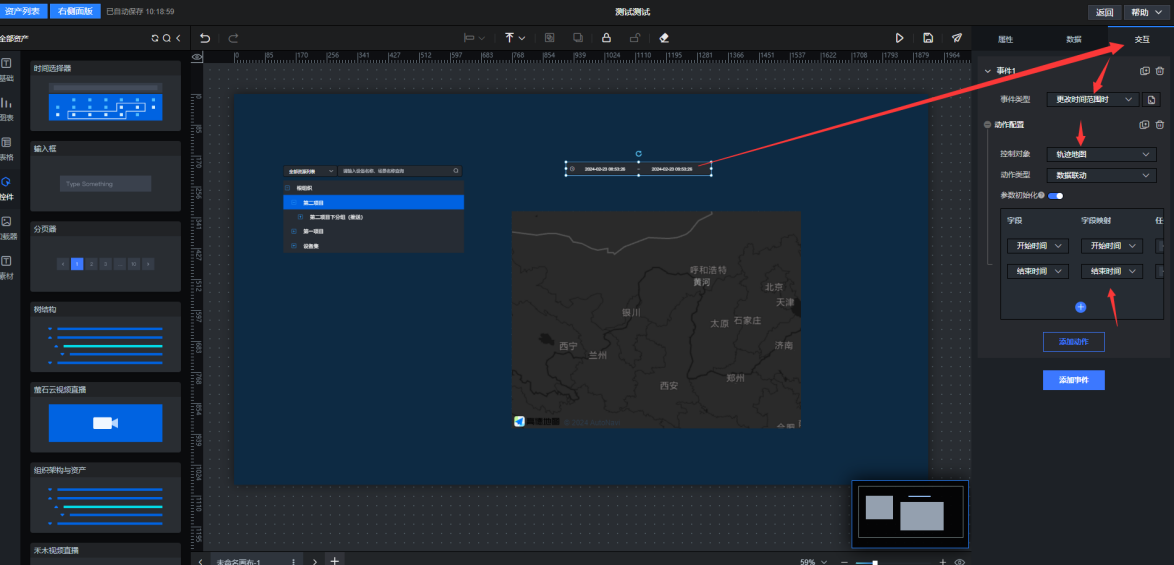1174x565 pixels.
Task: Open the 事件类型 dropdown
Action: point(1093,100)
